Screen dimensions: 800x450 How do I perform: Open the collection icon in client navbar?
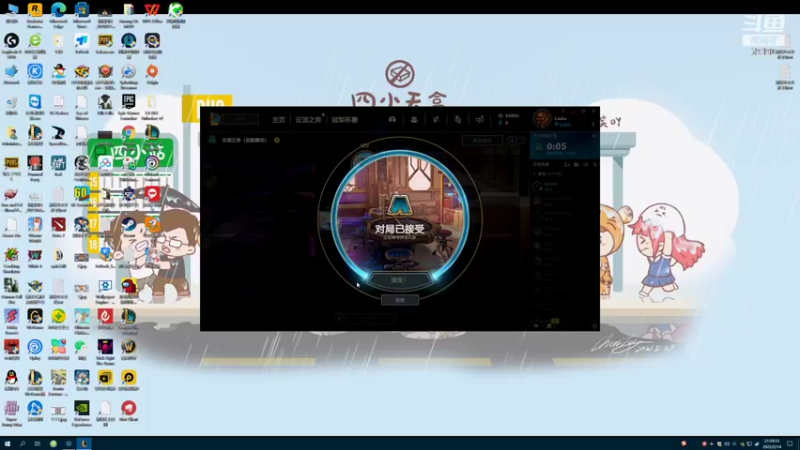[414, 119]
